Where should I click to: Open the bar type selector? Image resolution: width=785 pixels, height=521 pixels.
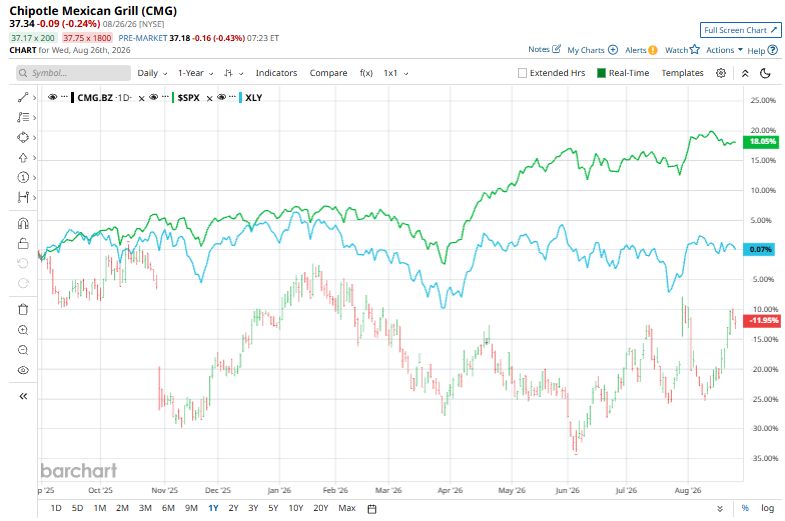click(233, 73)
